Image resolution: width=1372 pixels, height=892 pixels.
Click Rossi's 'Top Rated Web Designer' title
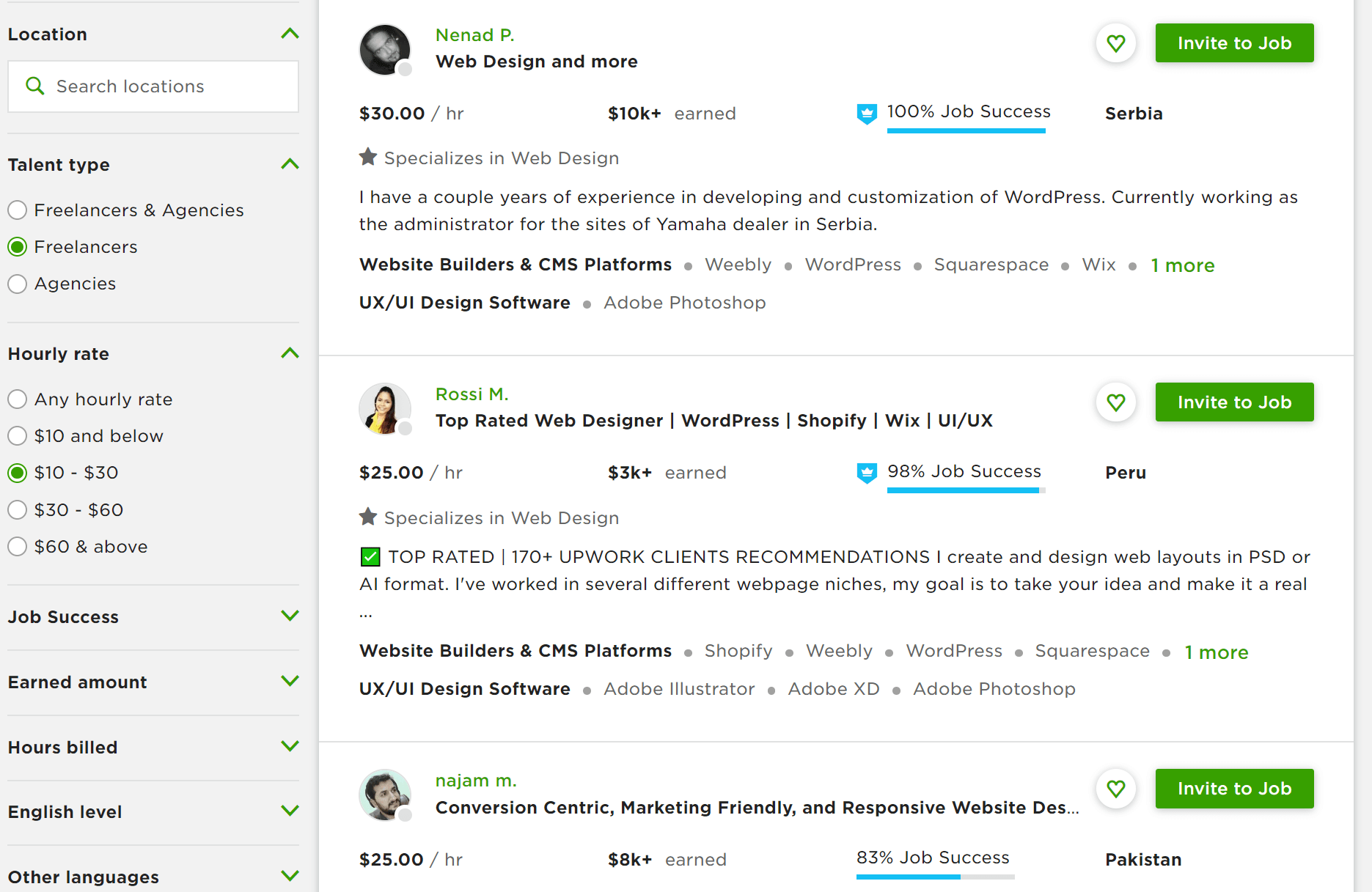click(714, 421)
